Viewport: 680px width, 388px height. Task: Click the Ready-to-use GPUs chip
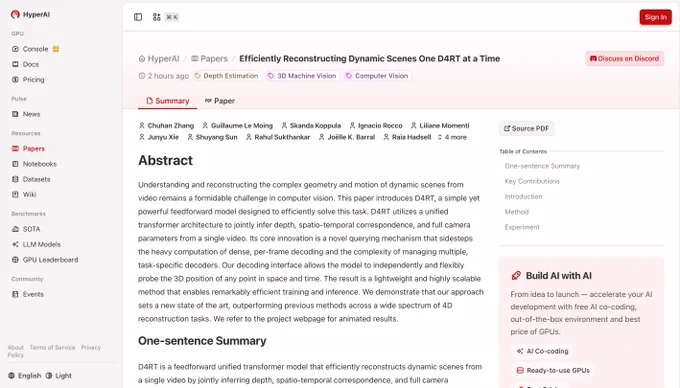[x=553, y=370]
